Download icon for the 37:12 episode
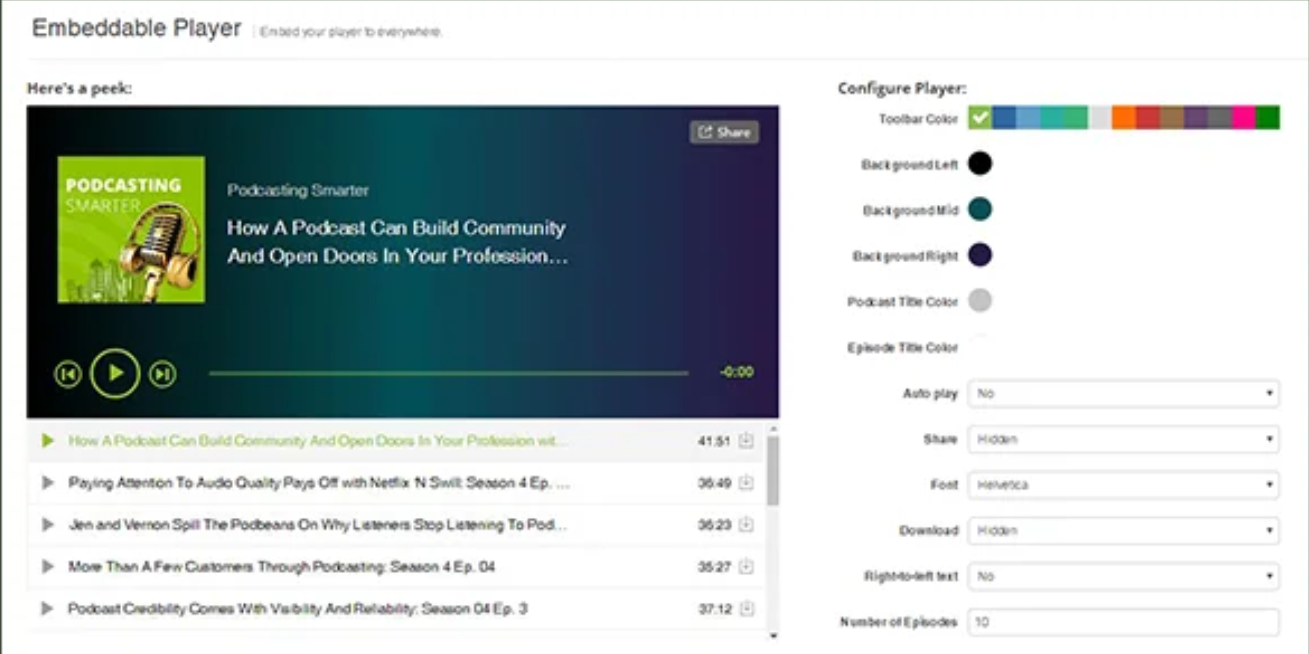This screenshot has height=654, width=1309. (746, 608)
